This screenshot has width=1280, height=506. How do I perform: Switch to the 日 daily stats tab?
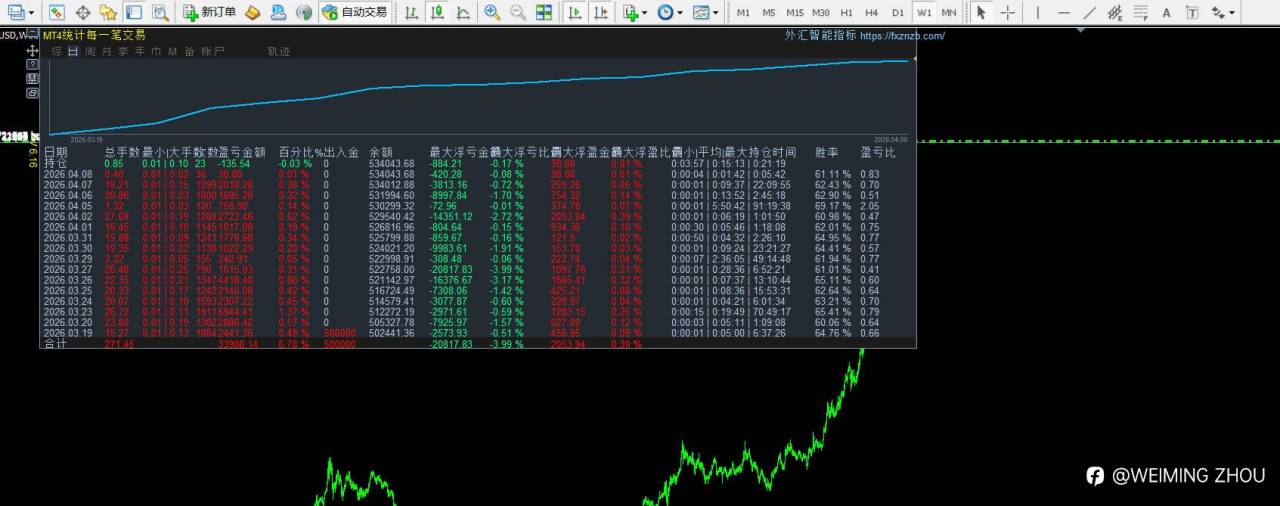[x=73, y=51]
